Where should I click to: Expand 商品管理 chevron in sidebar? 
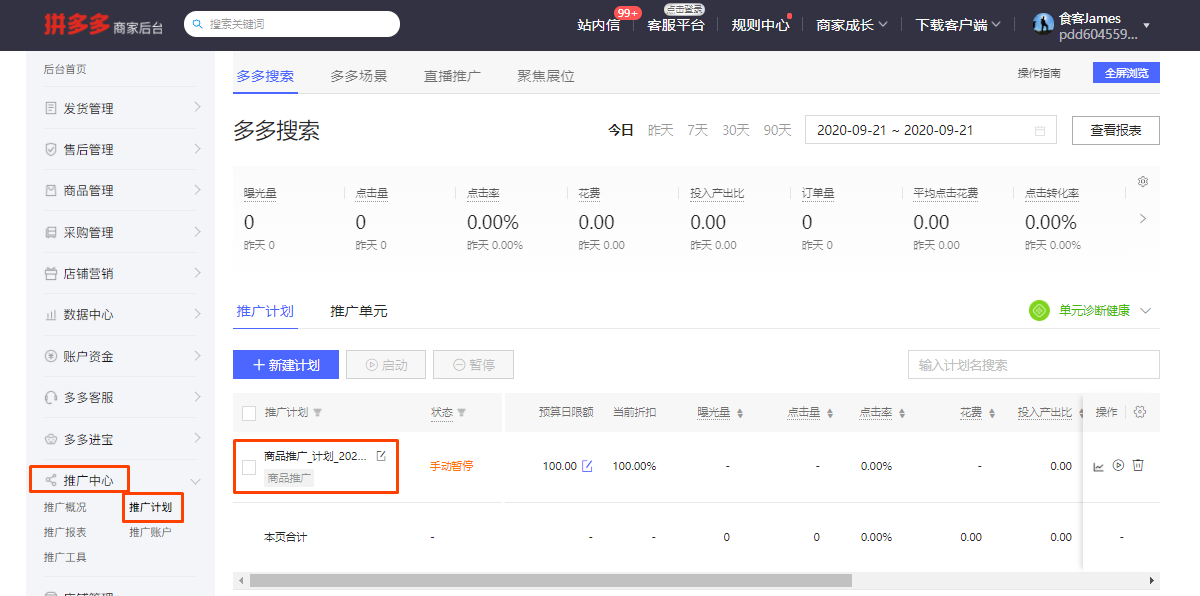[x=197, y=190]
